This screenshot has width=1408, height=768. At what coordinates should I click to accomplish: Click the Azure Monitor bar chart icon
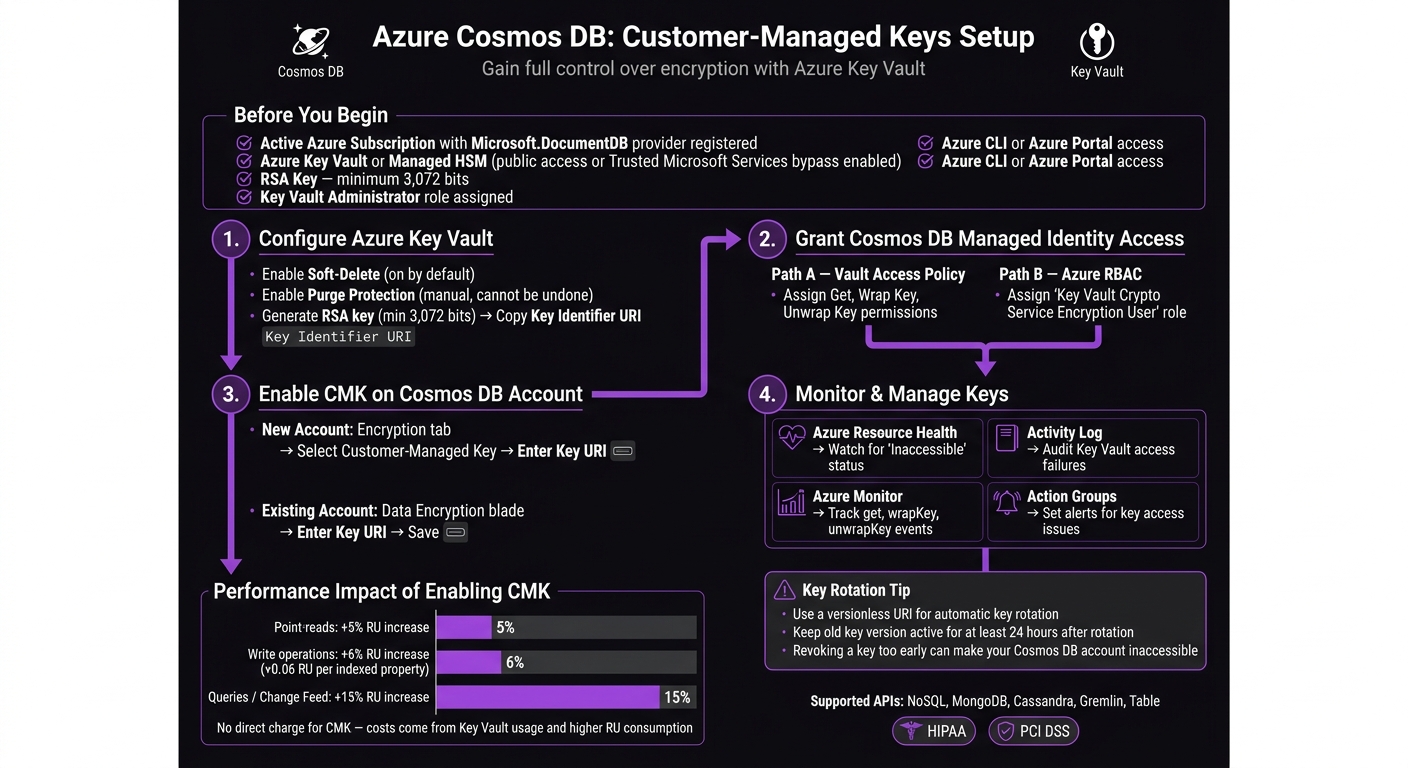click(x=792, y=502)
